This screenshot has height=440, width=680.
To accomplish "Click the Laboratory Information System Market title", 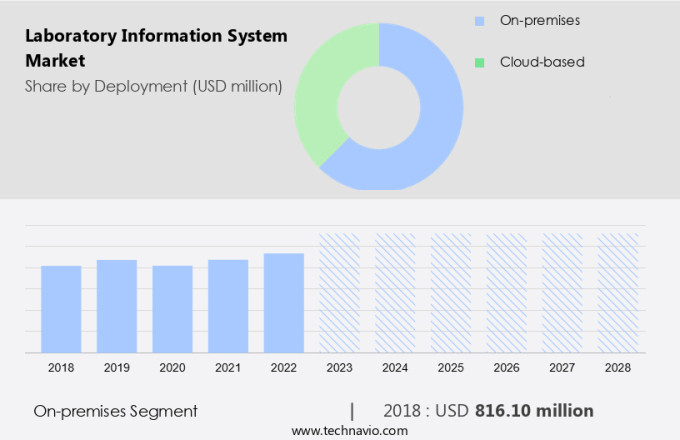I will point(156,48).
